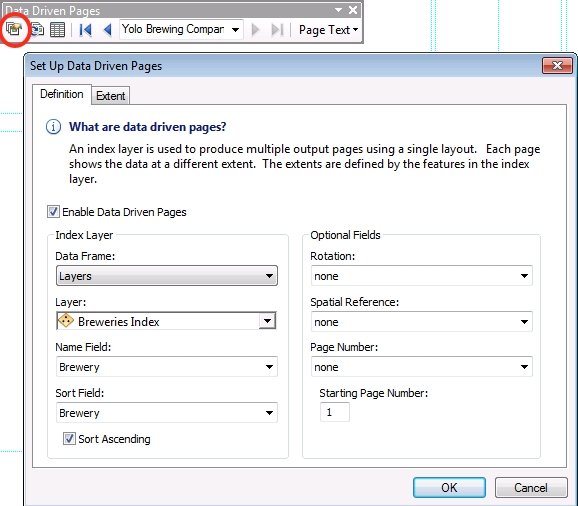This screenshot has width=578, height=506.
Task: Open the Rotation field dropdown
Action: (422, 276)
